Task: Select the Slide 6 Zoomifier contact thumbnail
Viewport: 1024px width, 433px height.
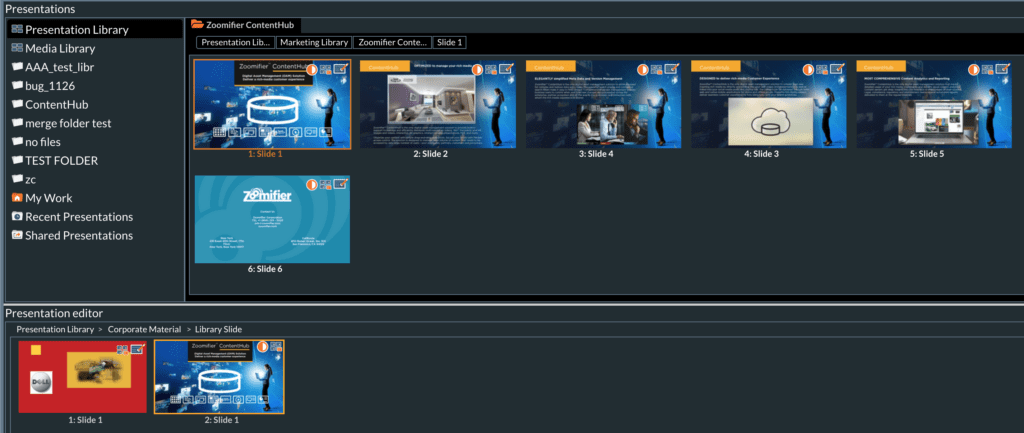Action: pos(272,219)
